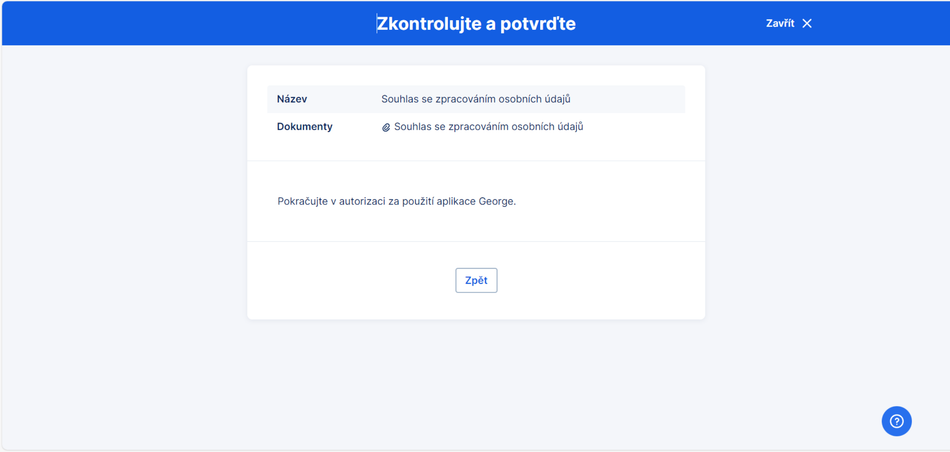
Task: Click the Název label
Action: [291, 99]
